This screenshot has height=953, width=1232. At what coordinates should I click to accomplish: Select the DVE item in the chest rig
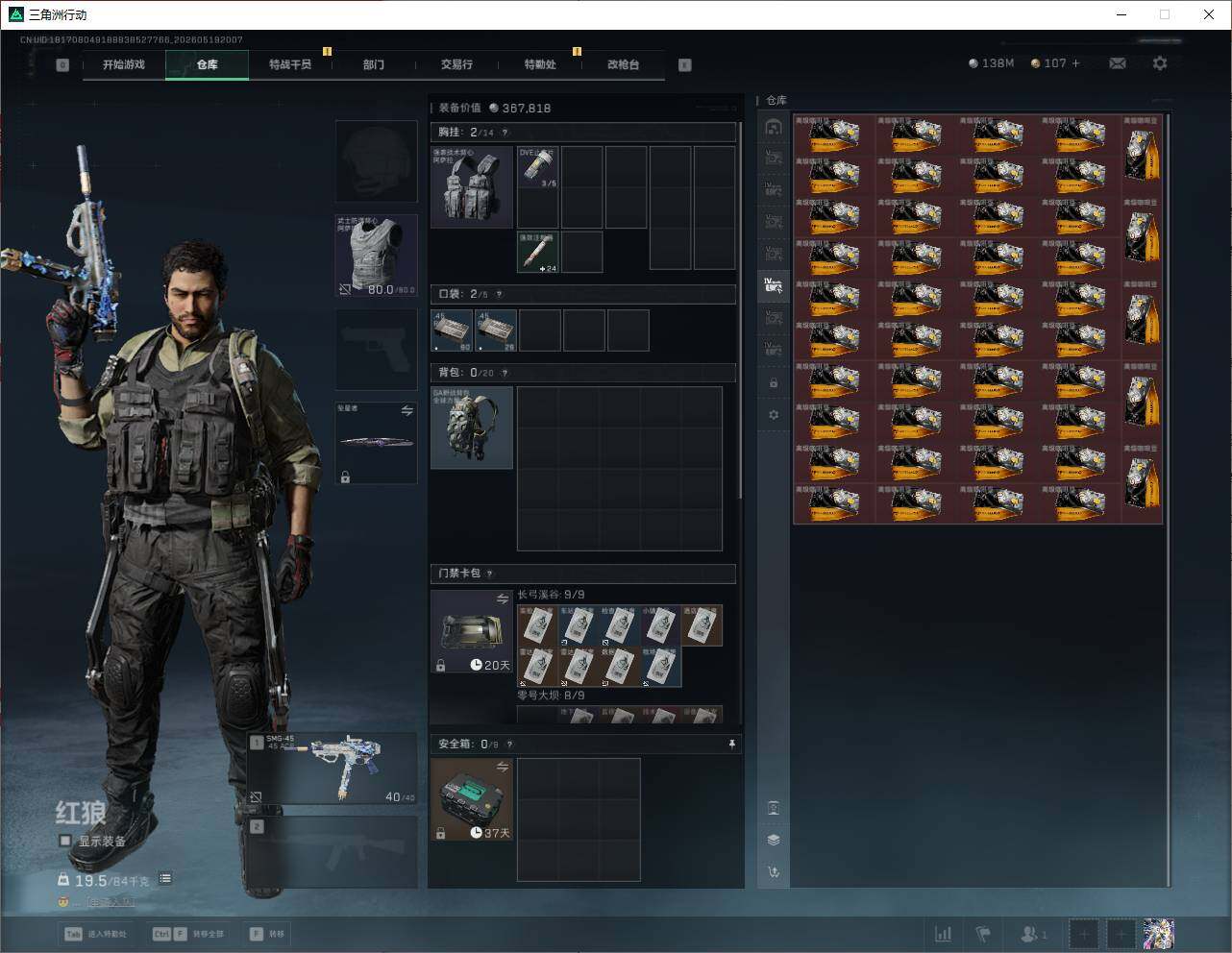coord(538,167)
